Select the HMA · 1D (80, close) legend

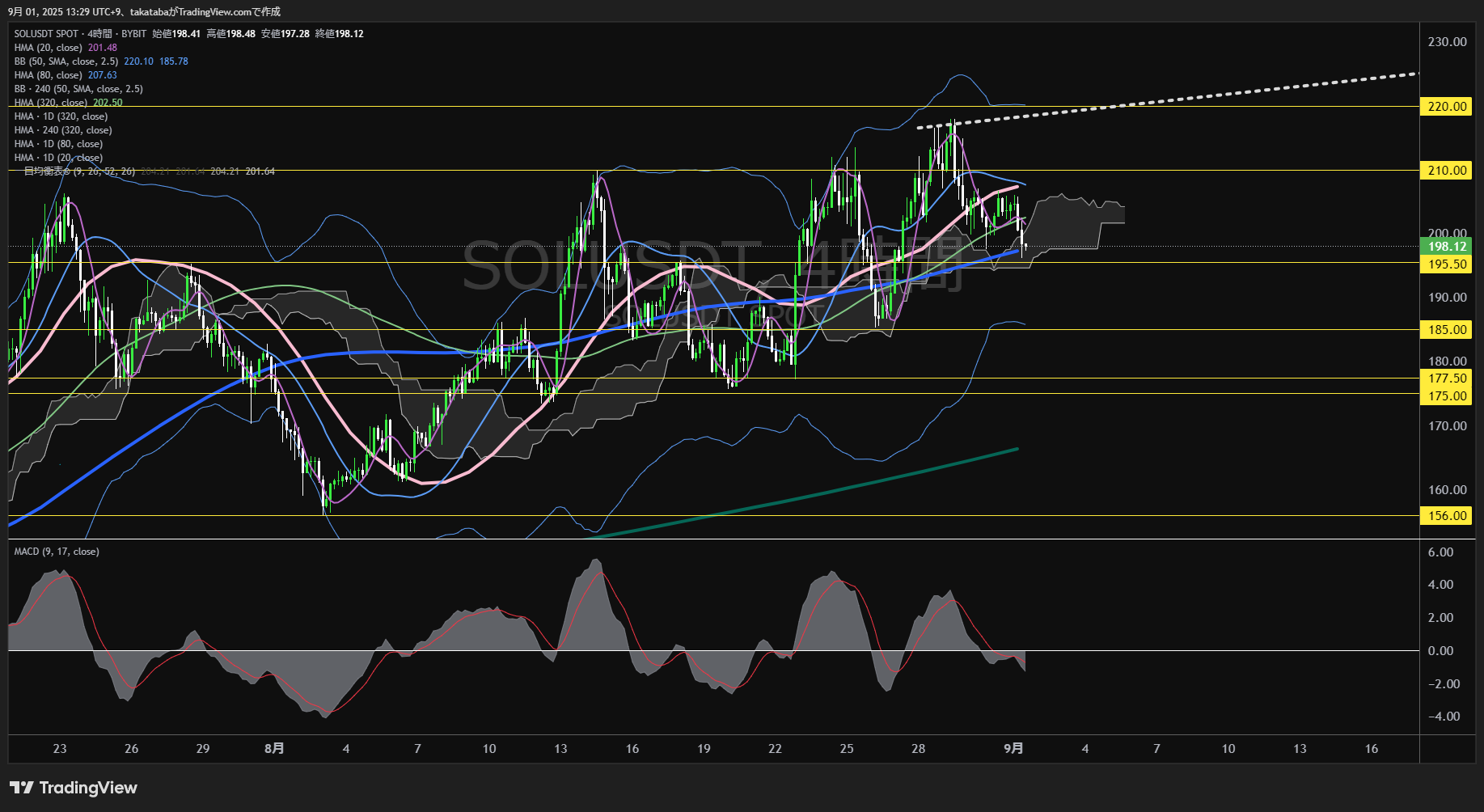pyautogui.click(x=58, y=144)
